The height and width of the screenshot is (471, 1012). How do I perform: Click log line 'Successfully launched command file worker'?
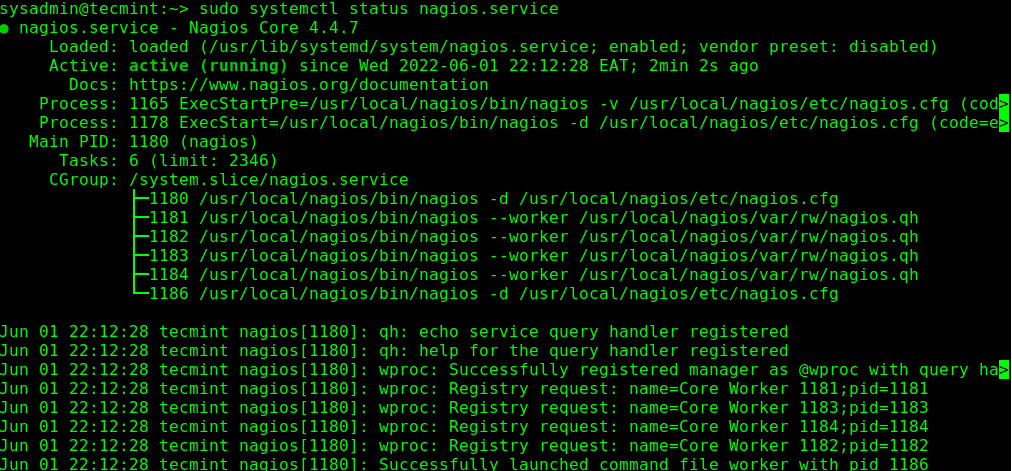pyautogui.click(x=464, y=465)
